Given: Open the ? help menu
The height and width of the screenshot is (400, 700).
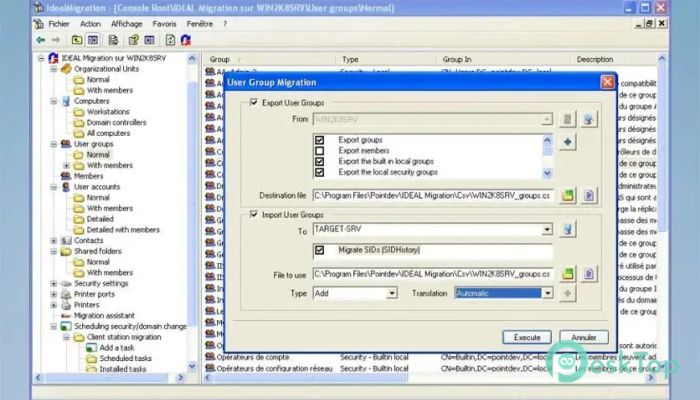Looking at the screenshot, I should (225, 24).
